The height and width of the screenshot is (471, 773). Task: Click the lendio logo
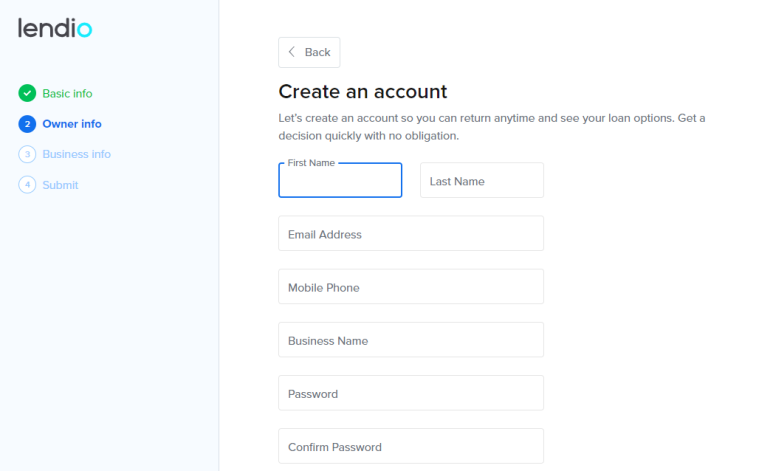point(55,28)
